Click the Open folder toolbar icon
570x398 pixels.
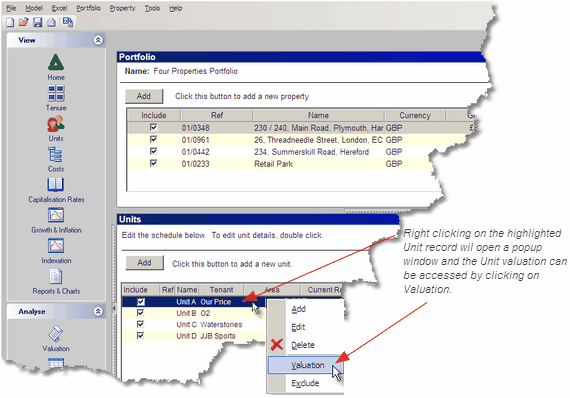(24, 22)
